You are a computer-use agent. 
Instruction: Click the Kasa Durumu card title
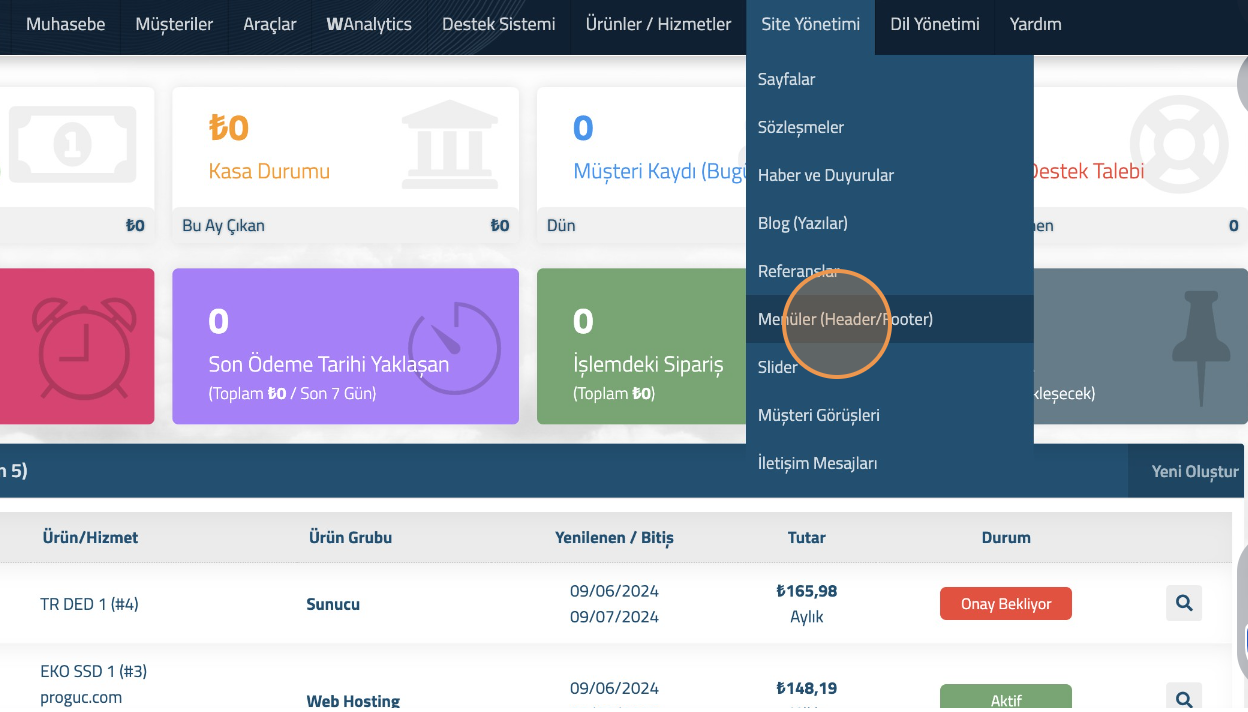[269, 171]
